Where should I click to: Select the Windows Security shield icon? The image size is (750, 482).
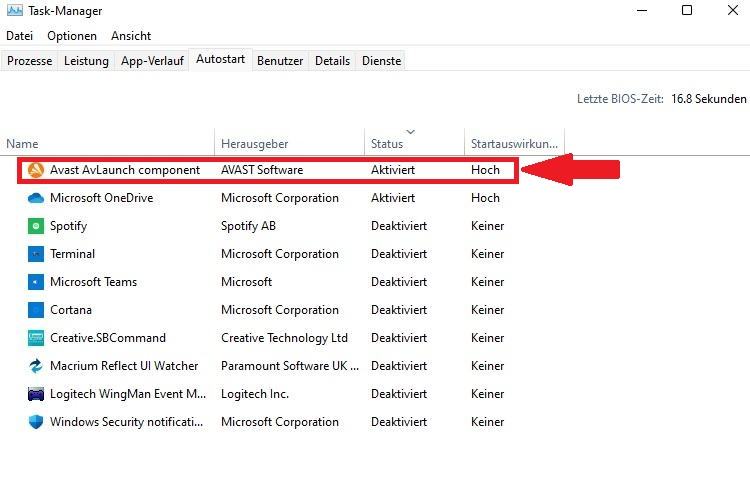click(x=36, y=422)
